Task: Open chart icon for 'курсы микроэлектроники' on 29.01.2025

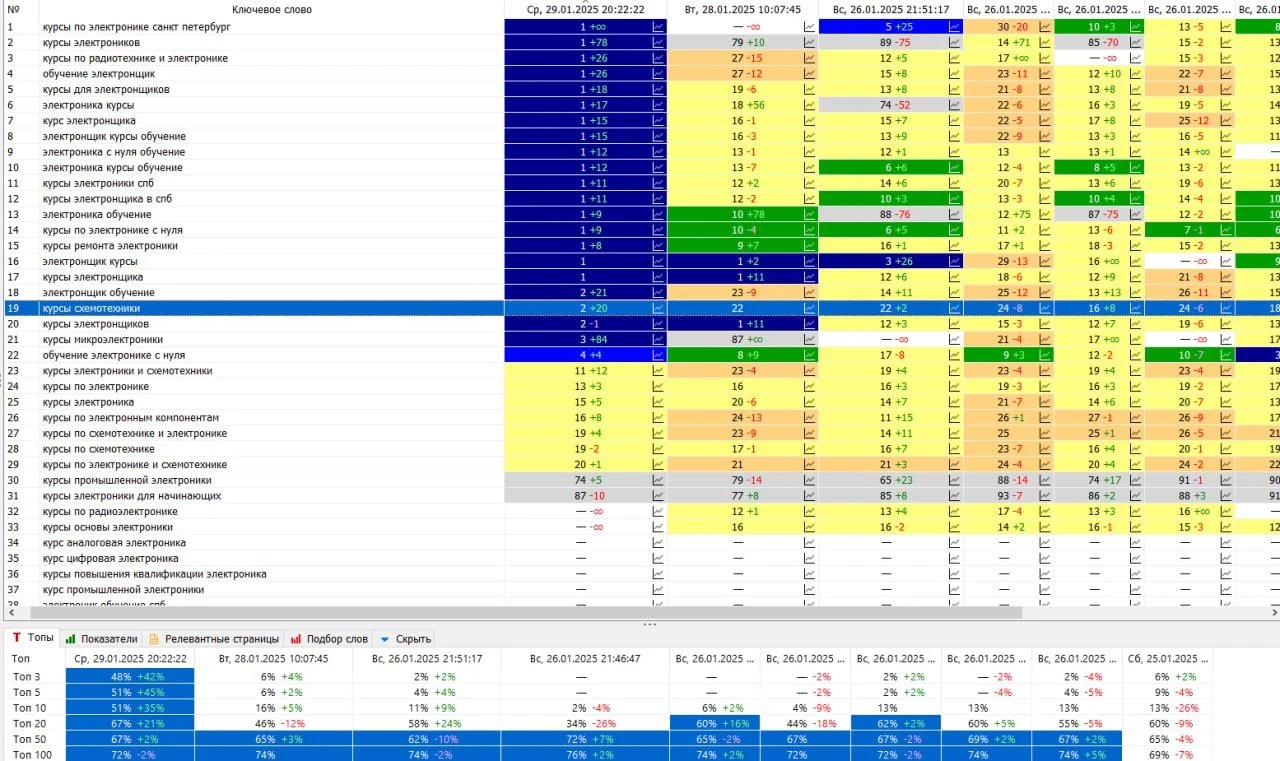Action: coord(658,340)
